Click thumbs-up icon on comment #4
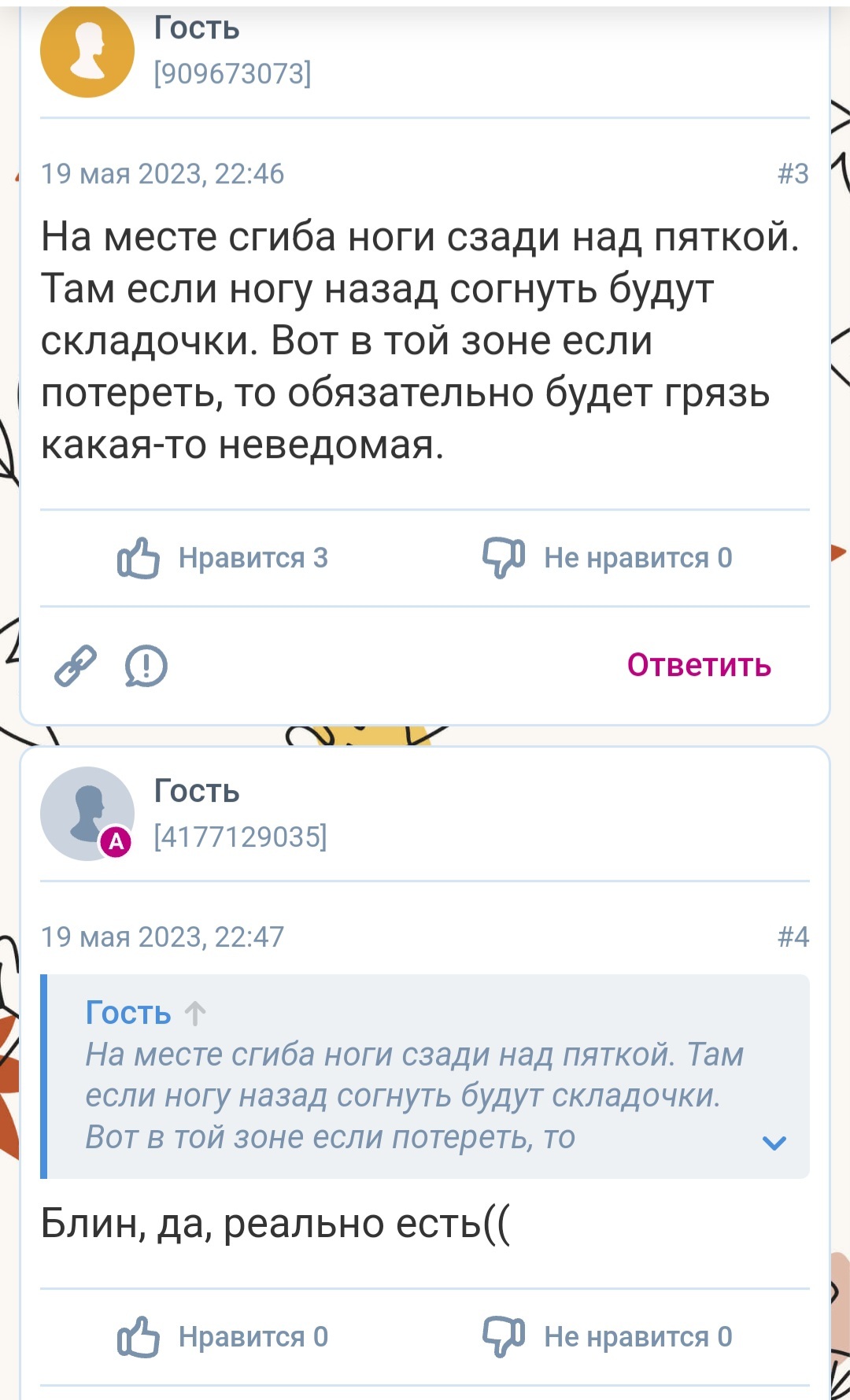The height and width of the screenshot is (1400, 850). [x=138, y=1336]
